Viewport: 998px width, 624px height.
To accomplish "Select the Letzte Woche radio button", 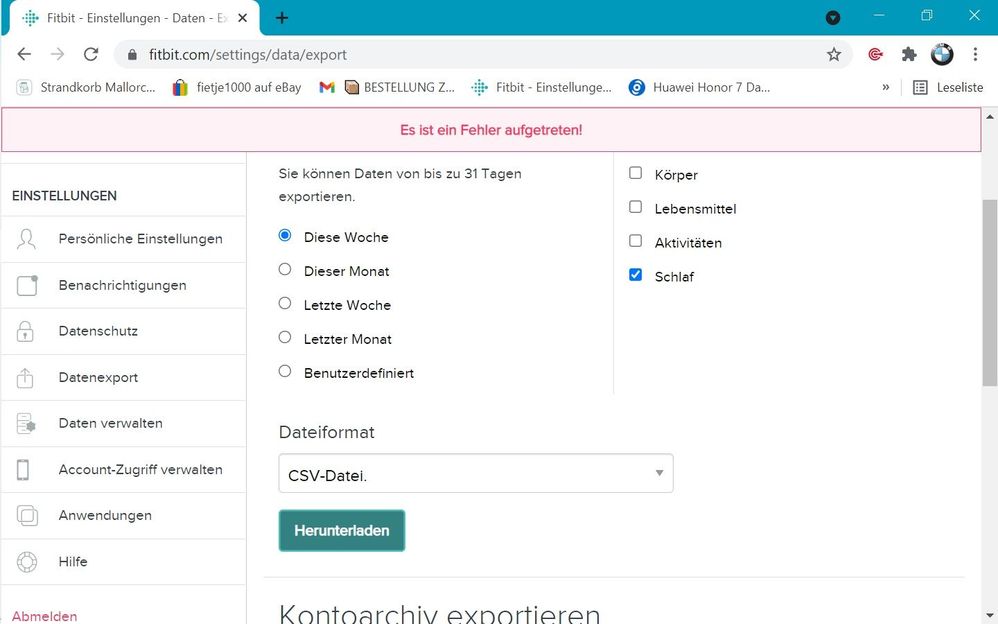I will point(285,303).
